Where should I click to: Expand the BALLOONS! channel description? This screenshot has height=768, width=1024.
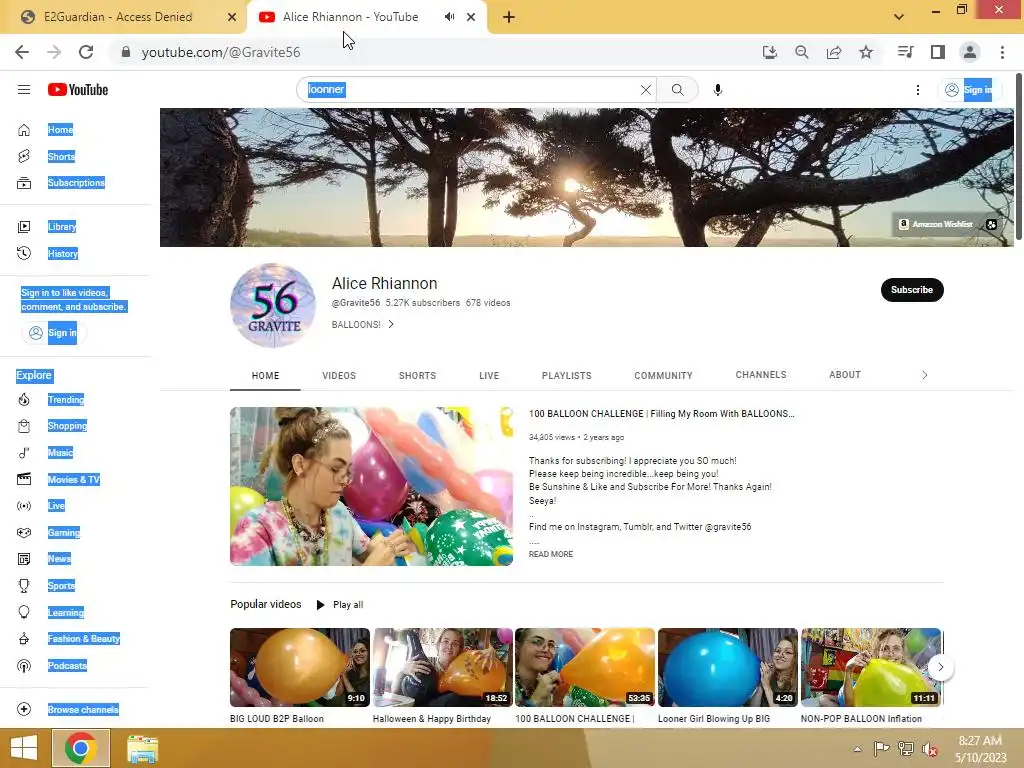[362, 325]
